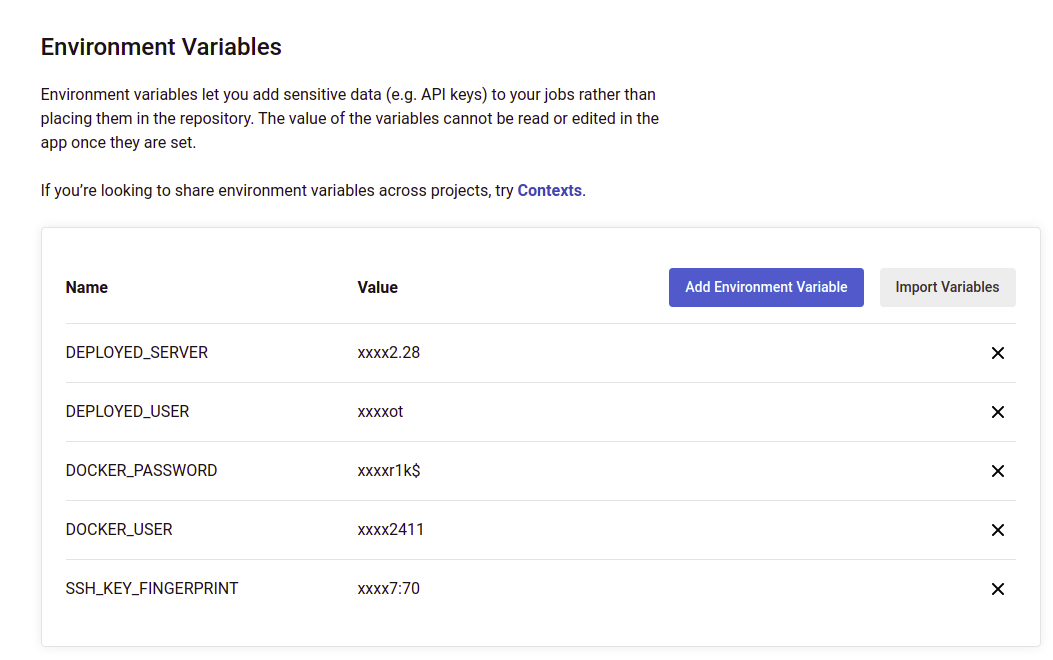Follow the Contexts link
1053x660 pixels.
tap(549, 190)
